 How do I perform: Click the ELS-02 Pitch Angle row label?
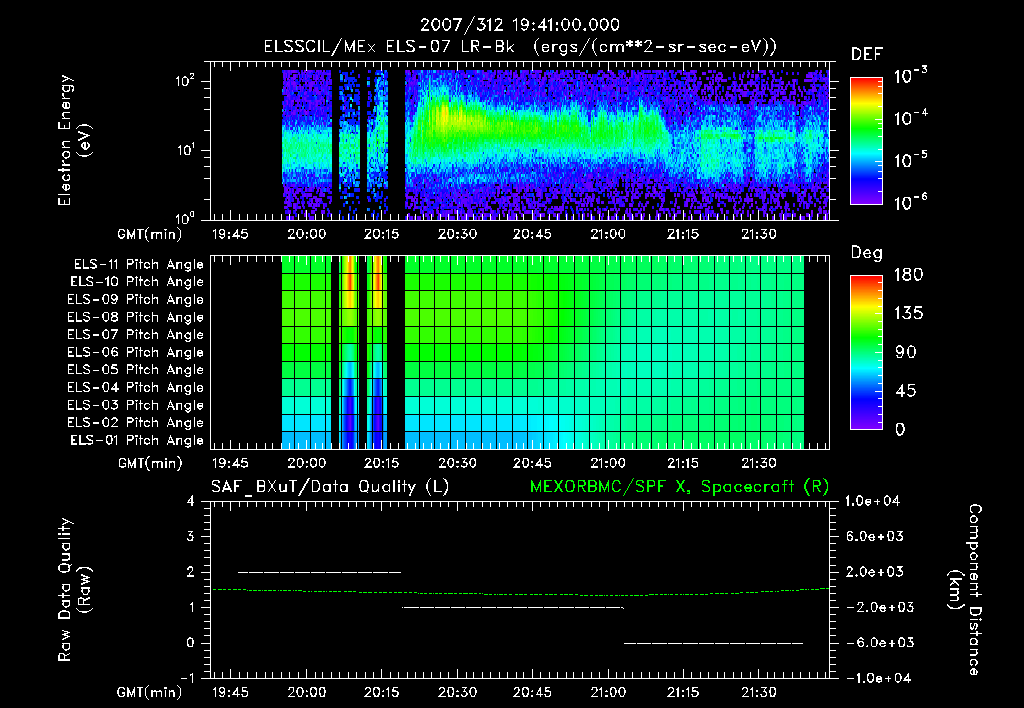click(x=136, y=423)
